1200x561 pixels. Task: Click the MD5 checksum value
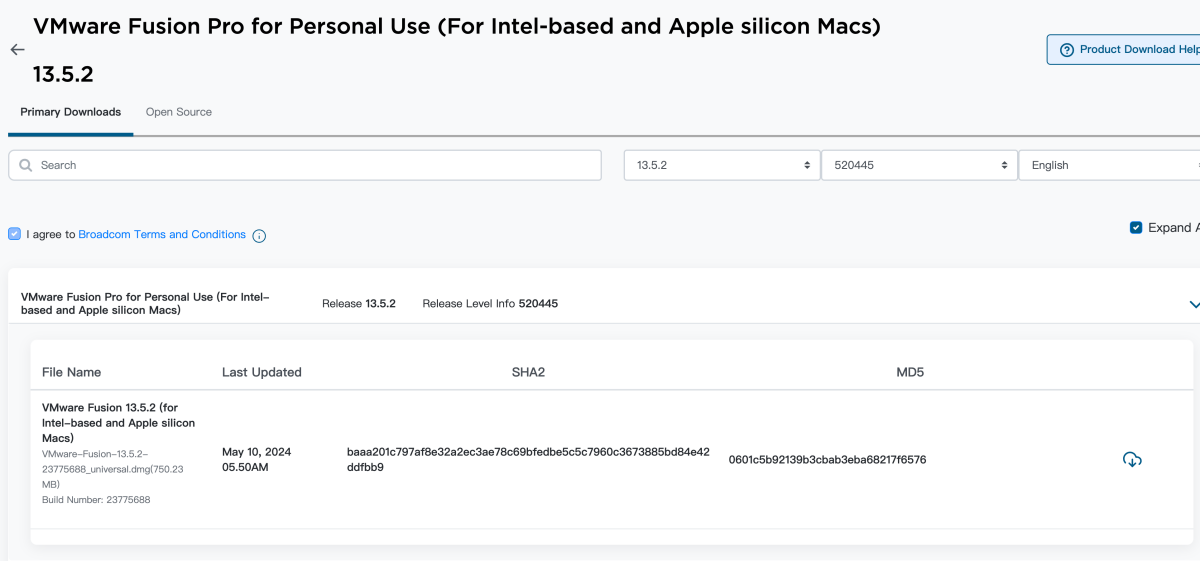click(x=827, y=460)
